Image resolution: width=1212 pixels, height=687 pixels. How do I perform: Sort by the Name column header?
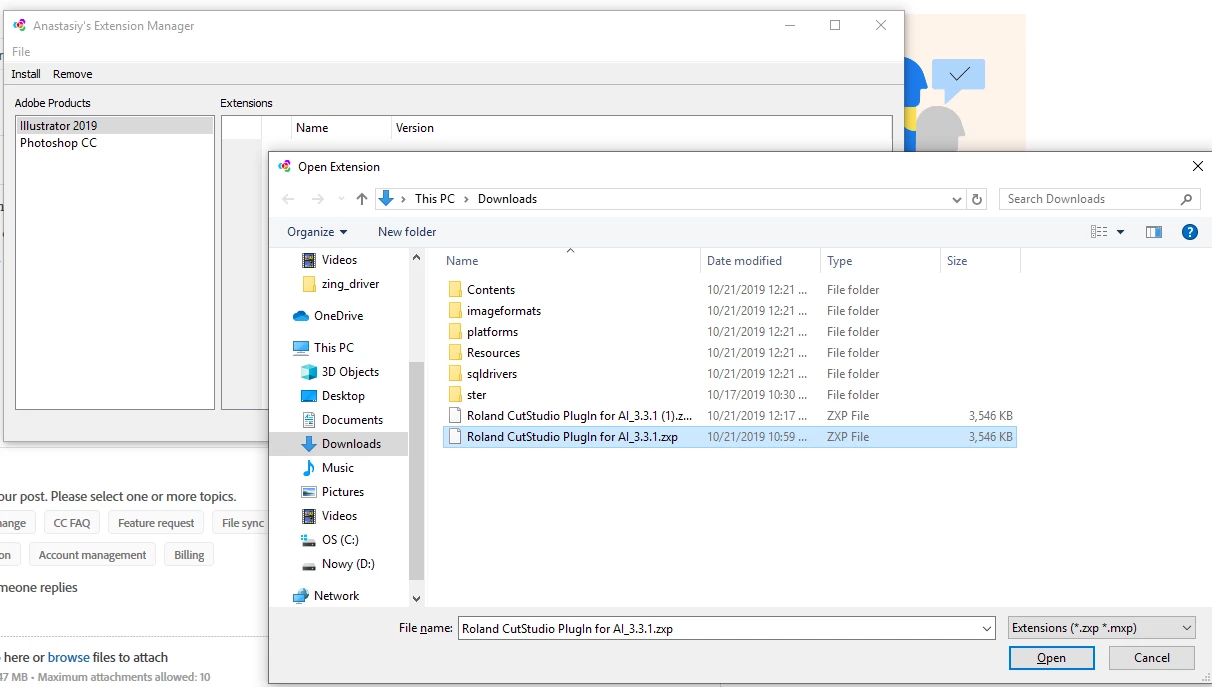coord(571,261)
